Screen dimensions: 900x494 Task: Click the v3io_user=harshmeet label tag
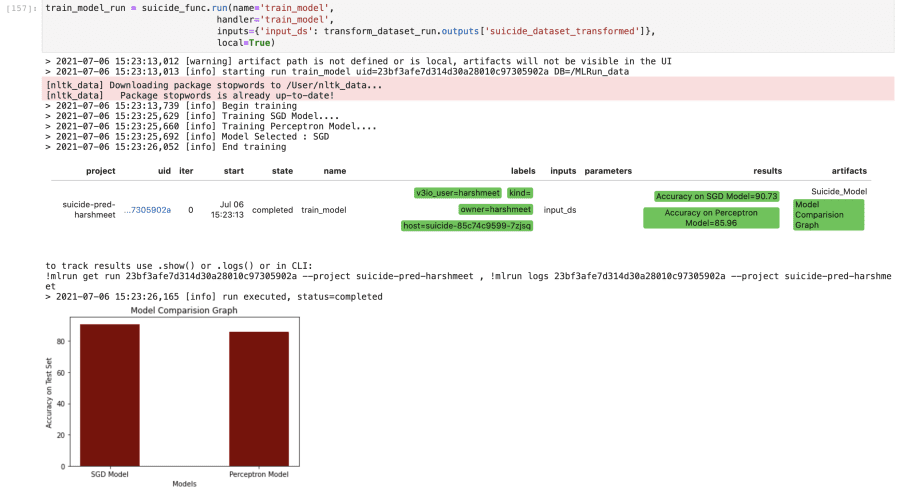pyautogui.click(x=457, y=193)
